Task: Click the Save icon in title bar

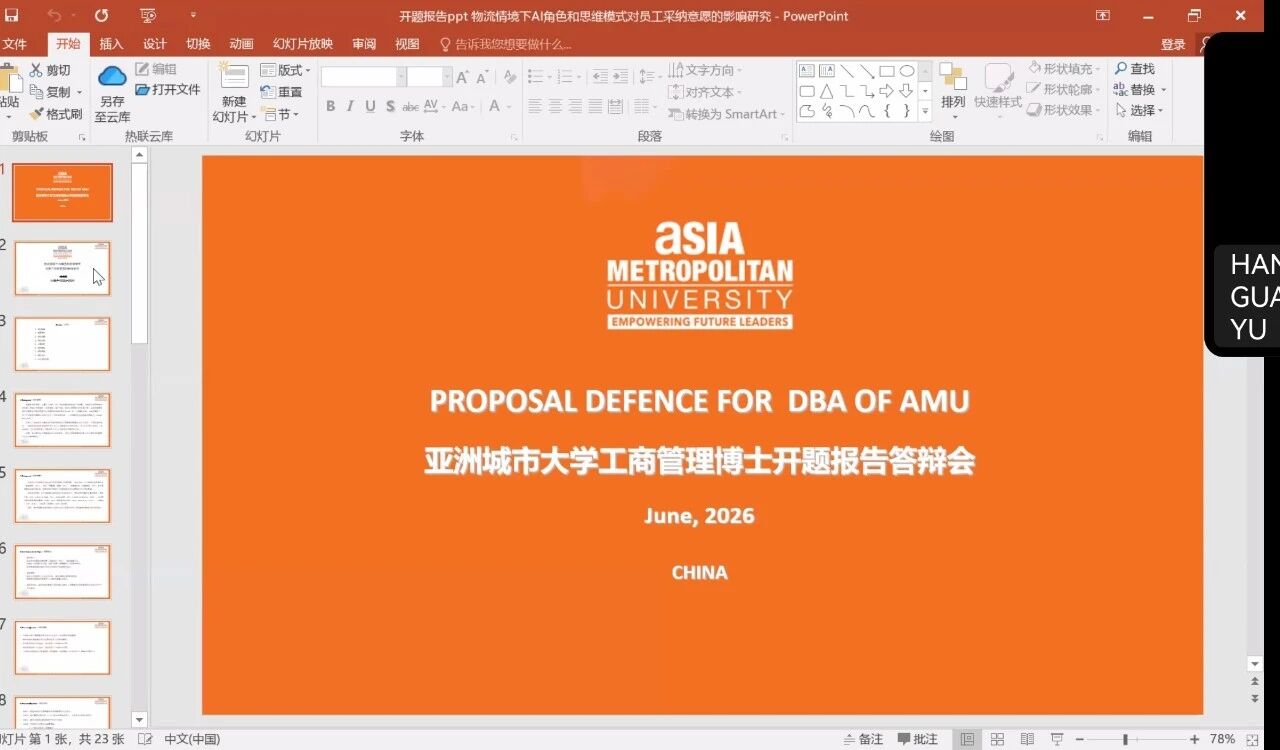Action: pos(11,15)
